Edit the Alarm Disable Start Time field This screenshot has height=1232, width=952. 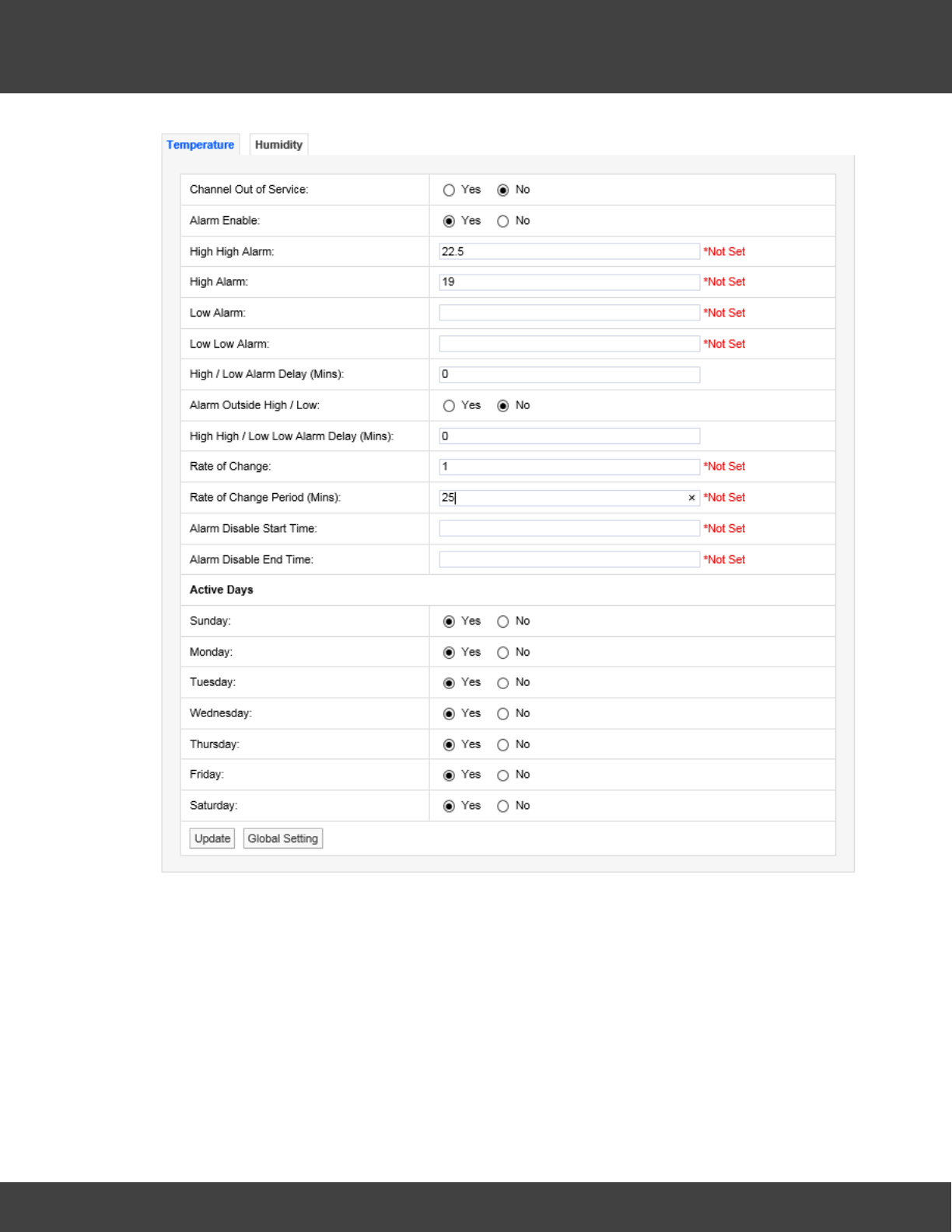(x=569, y=528)
